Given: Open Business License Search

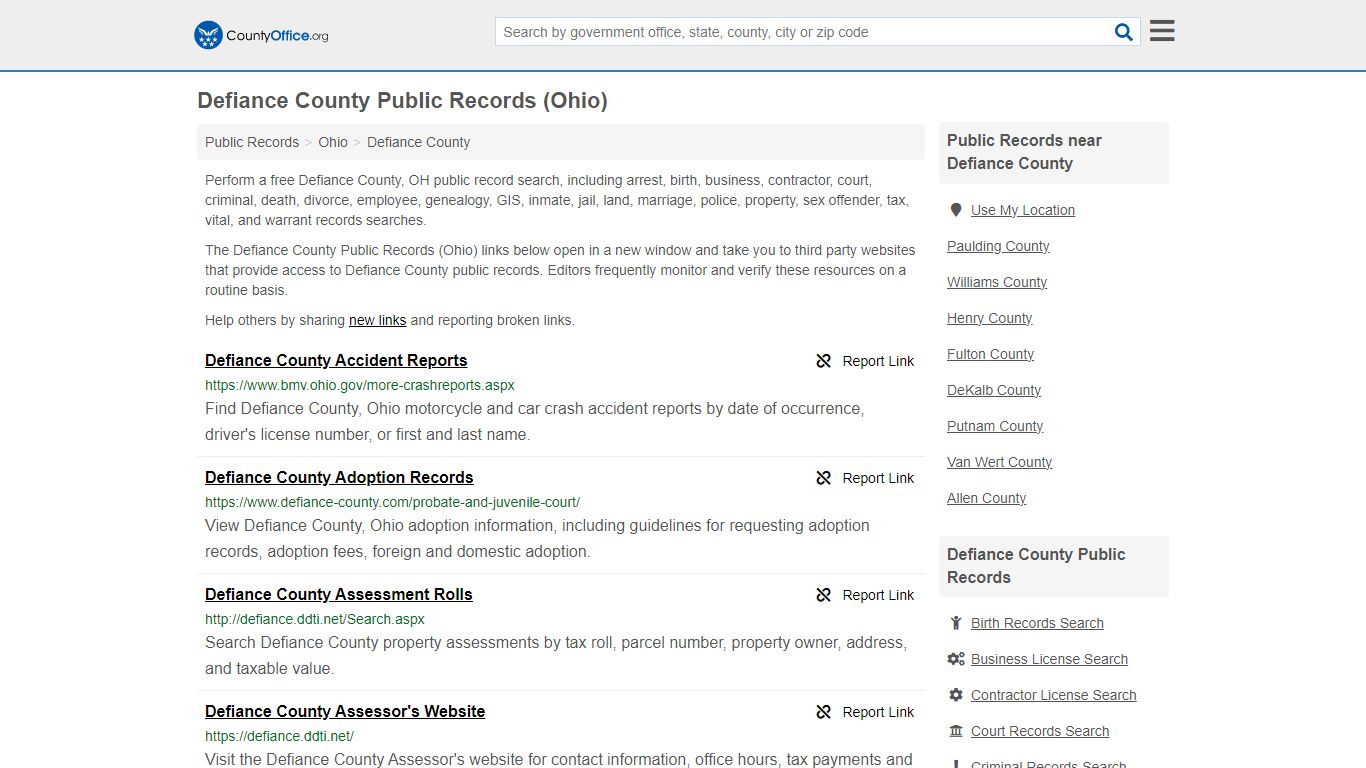Looking at the screenshot, I should (x=1049, y=659).
